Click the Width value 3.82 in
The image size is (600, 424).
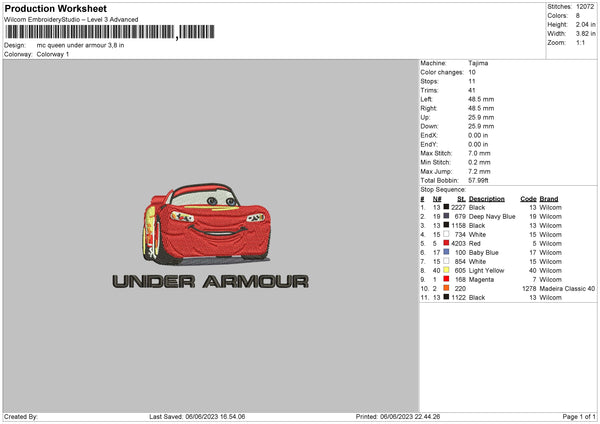585,34
